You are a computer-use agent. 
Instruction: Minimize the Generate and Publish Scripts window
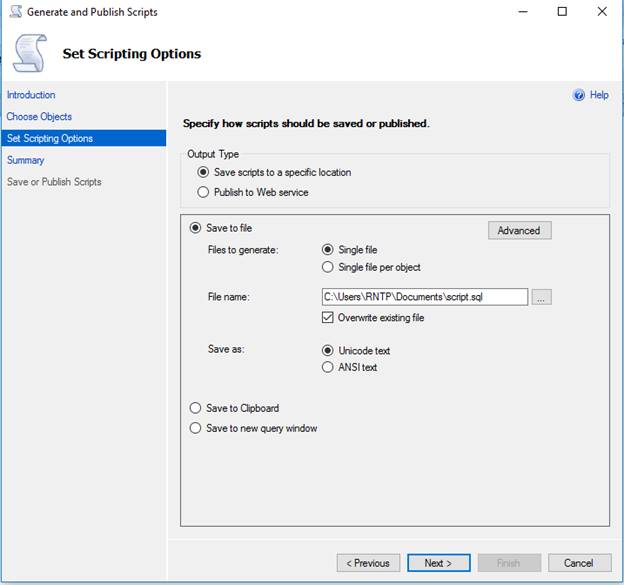tap(523, 12)
